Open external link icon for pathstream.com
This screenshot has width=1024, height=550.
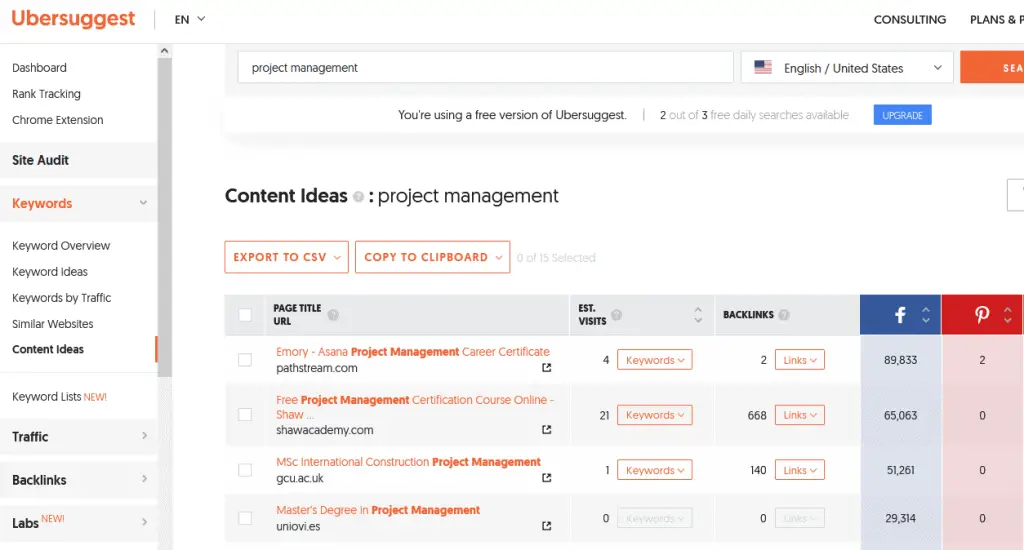(x=546, y=368)
